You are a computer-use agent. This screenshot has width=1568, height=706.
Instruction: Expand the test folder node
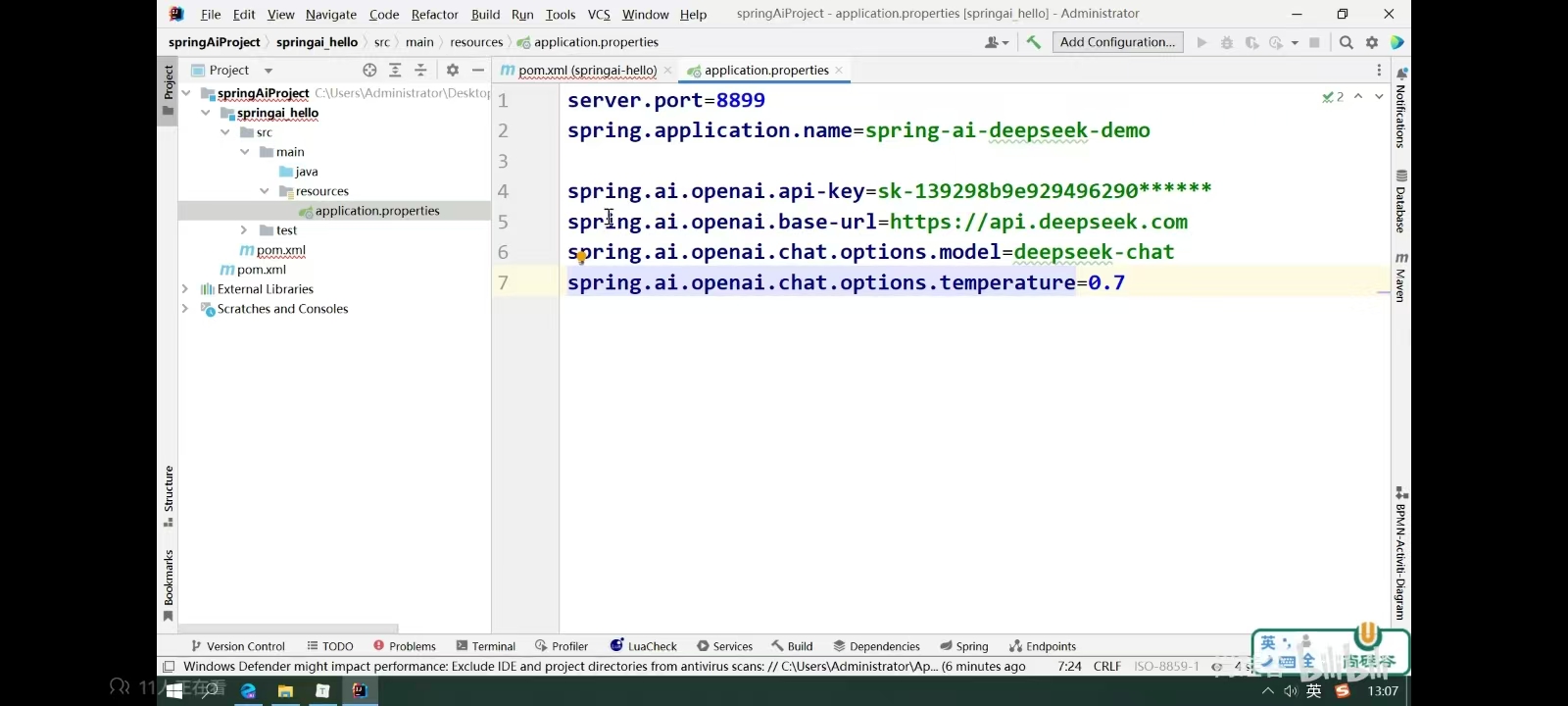[x=244, y=230]
